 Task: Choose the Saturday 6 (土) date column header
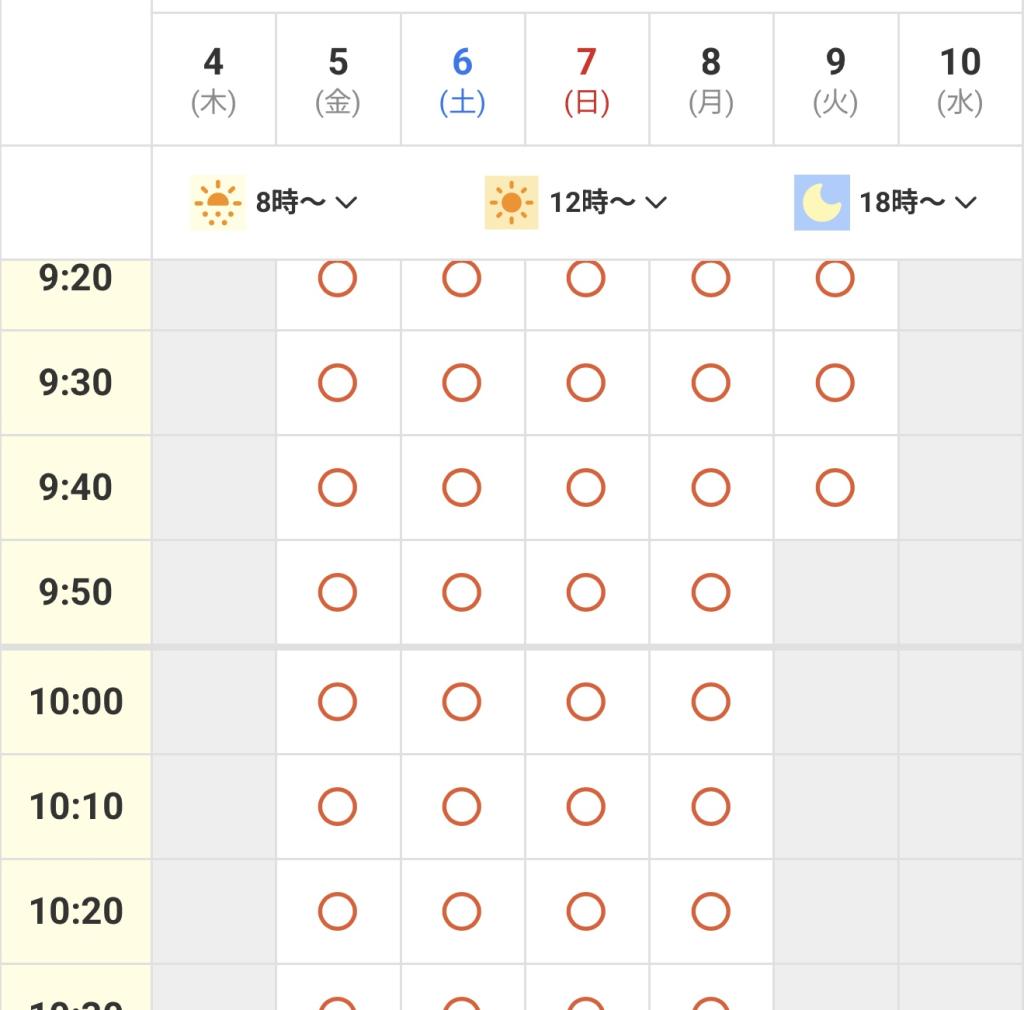[462, 80]
